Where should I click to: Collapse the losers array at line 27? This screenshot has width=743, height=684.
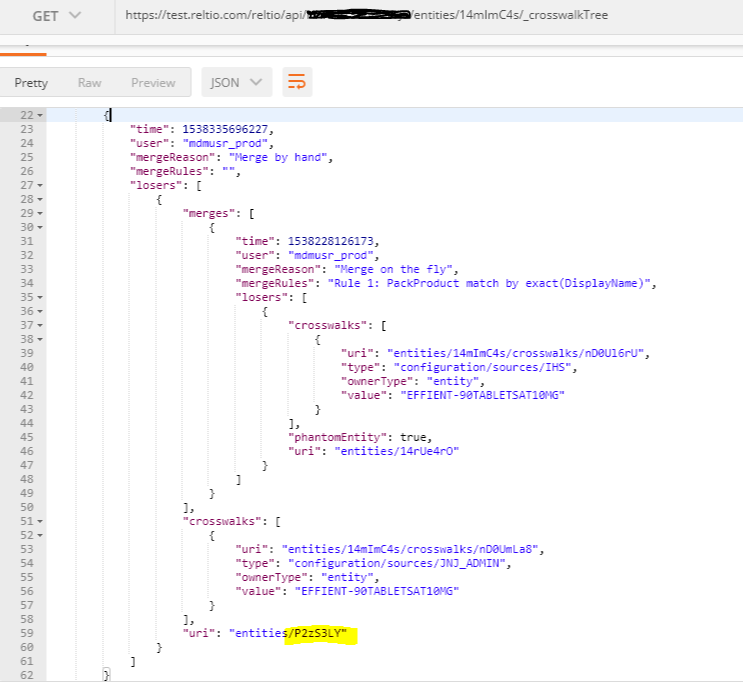40,185
